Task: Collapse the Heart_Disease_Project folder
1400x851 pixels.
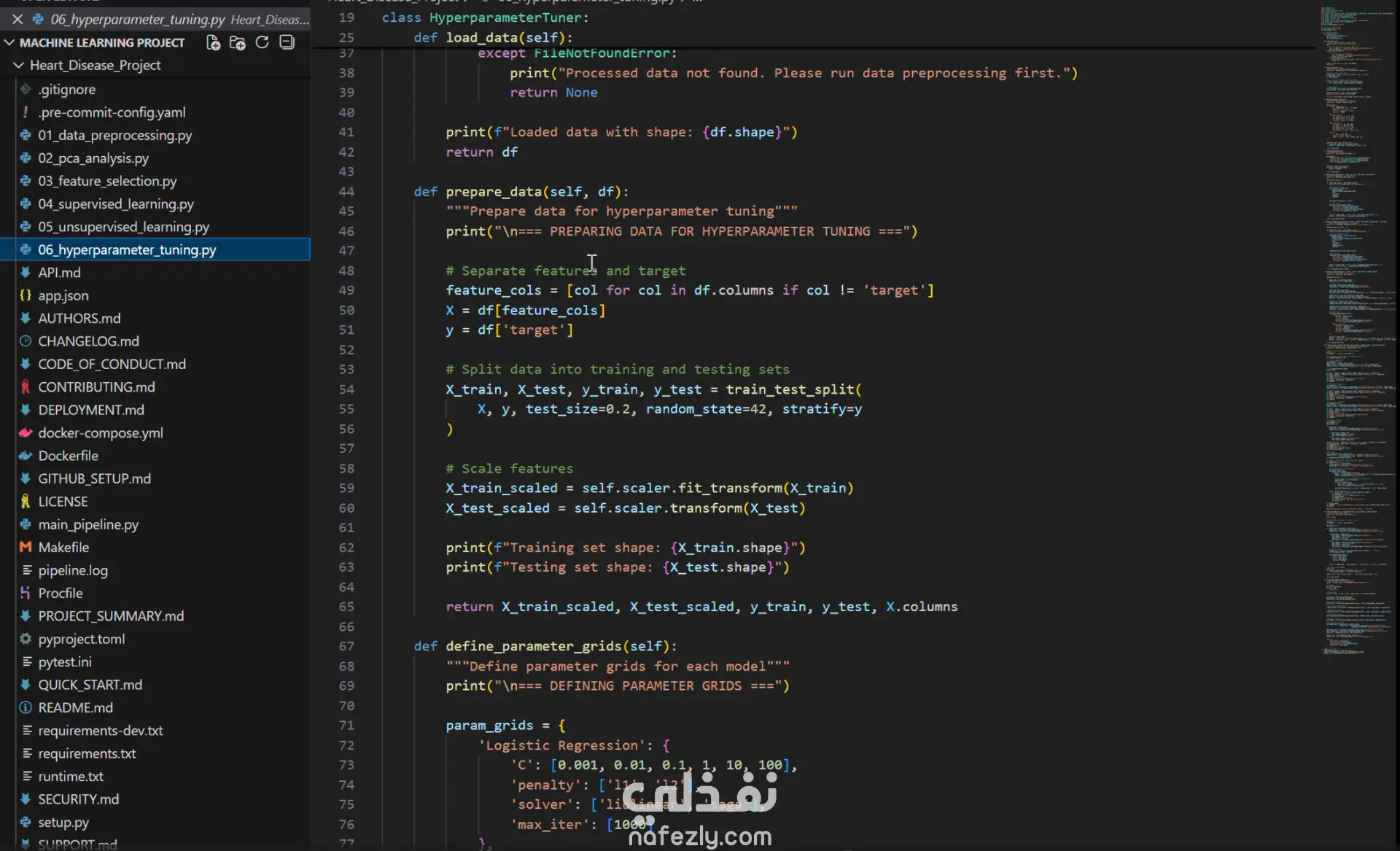Action: [x=19, y=65]
